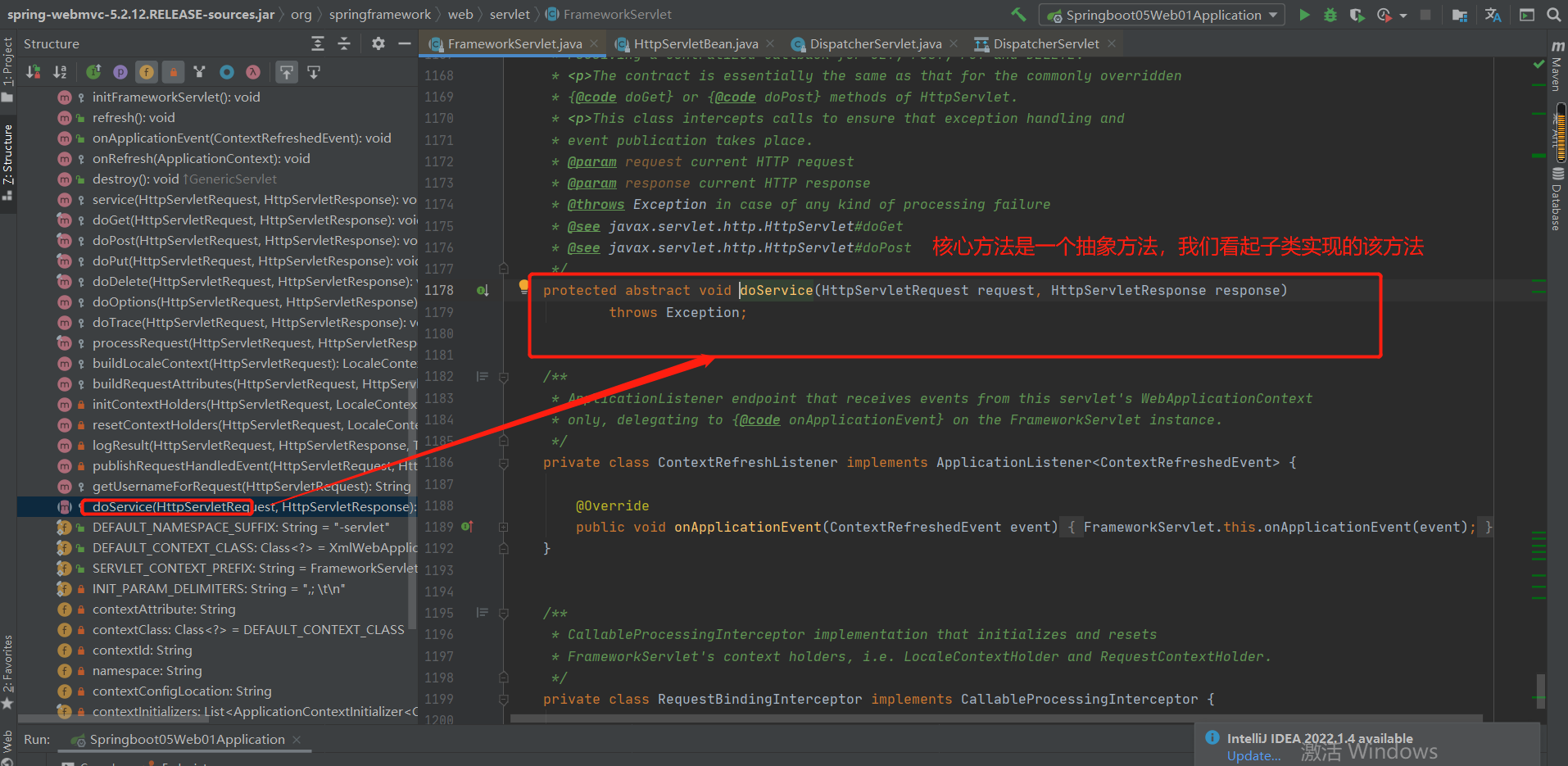Toggle Autoscroll to Source

[287, 72]
